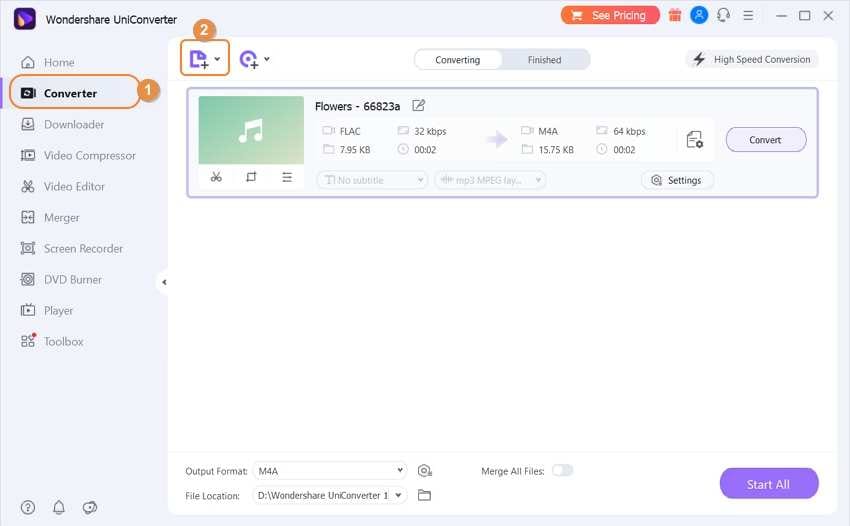Expand the Load DVD dropdown arrow
The height and width of the screenshot is (526, 850).
[x=267, y=59]
